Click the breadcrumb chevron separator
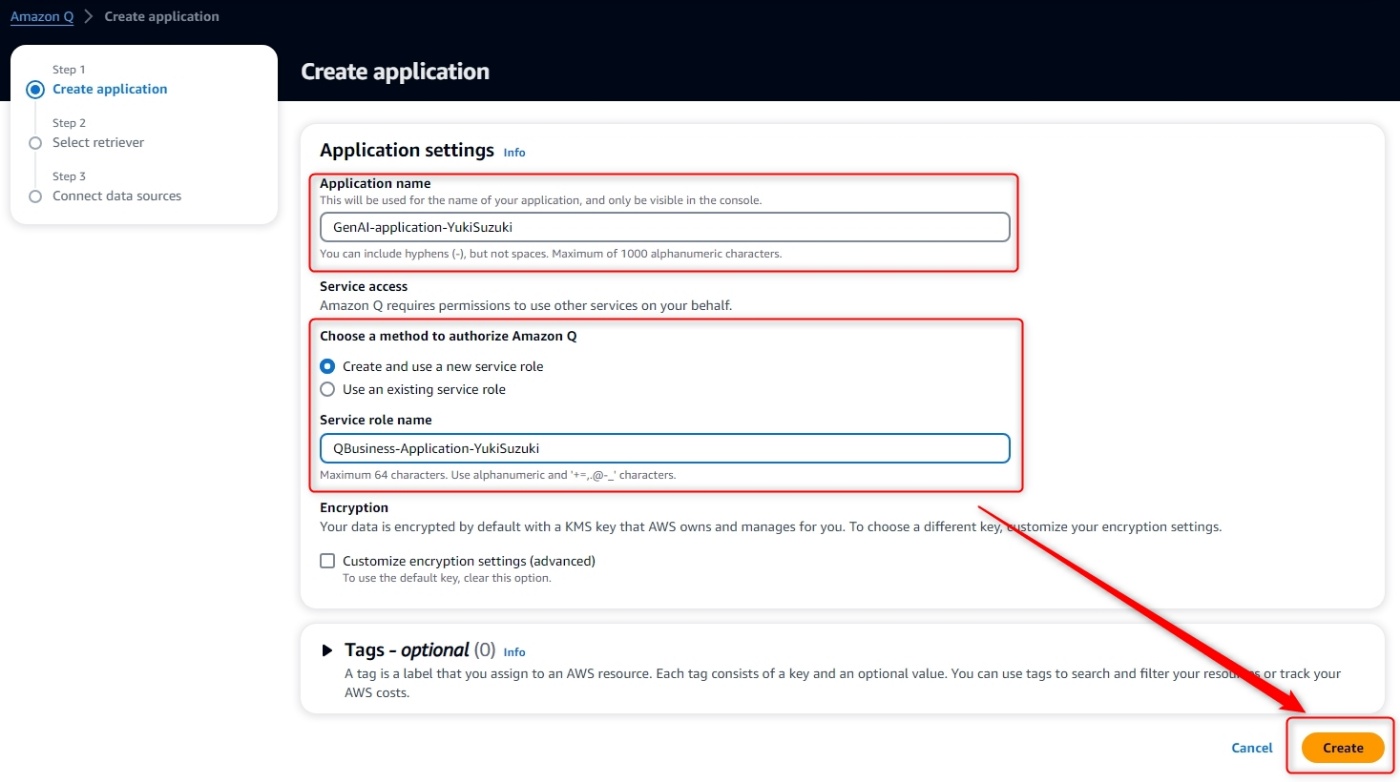 pyautogui.click(x=89, y=17)
